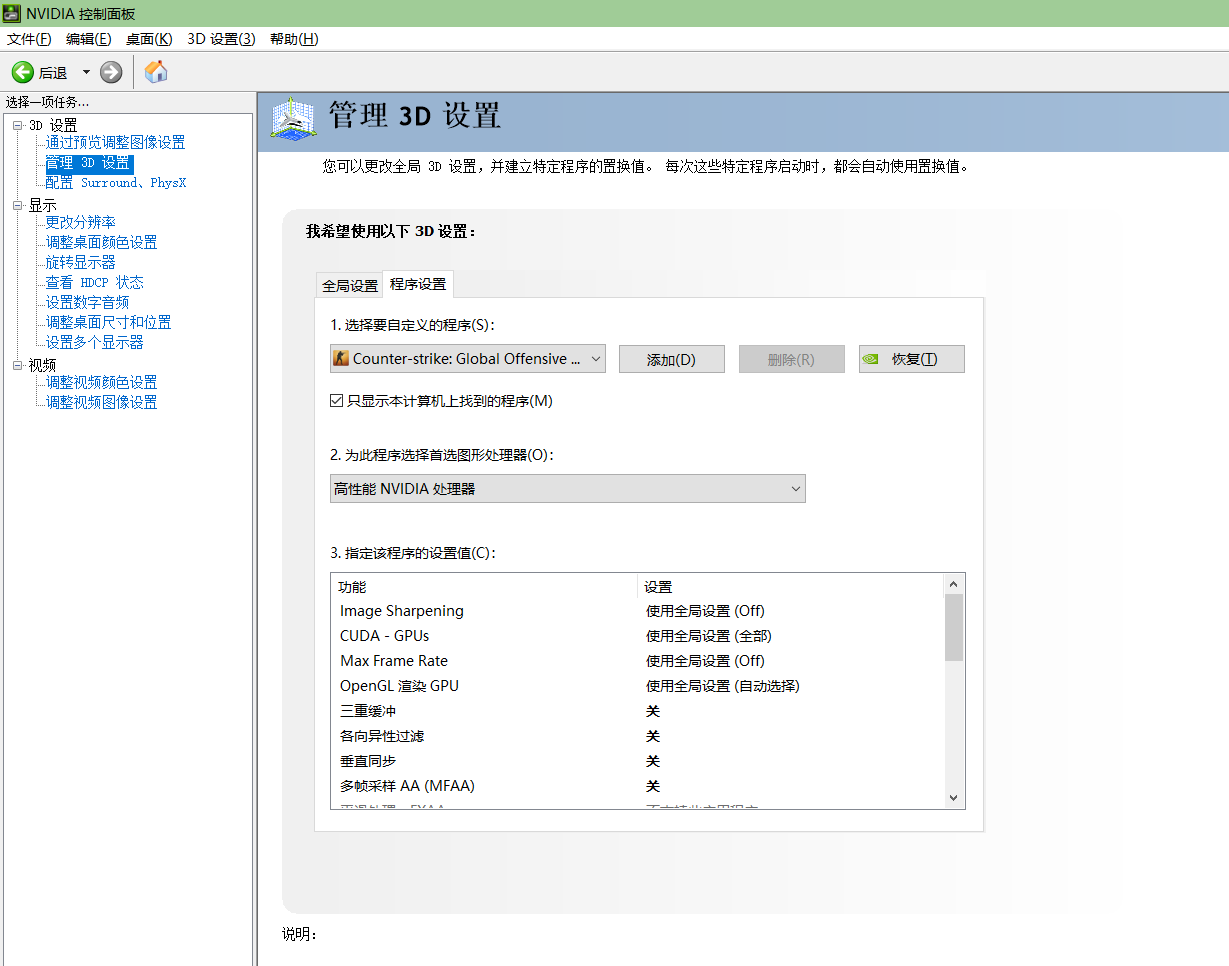Click the 管理 3D 设置 header cube icon
This screenshot has width=1229, height=966.
pyautogui.click(x=293, y=118)
